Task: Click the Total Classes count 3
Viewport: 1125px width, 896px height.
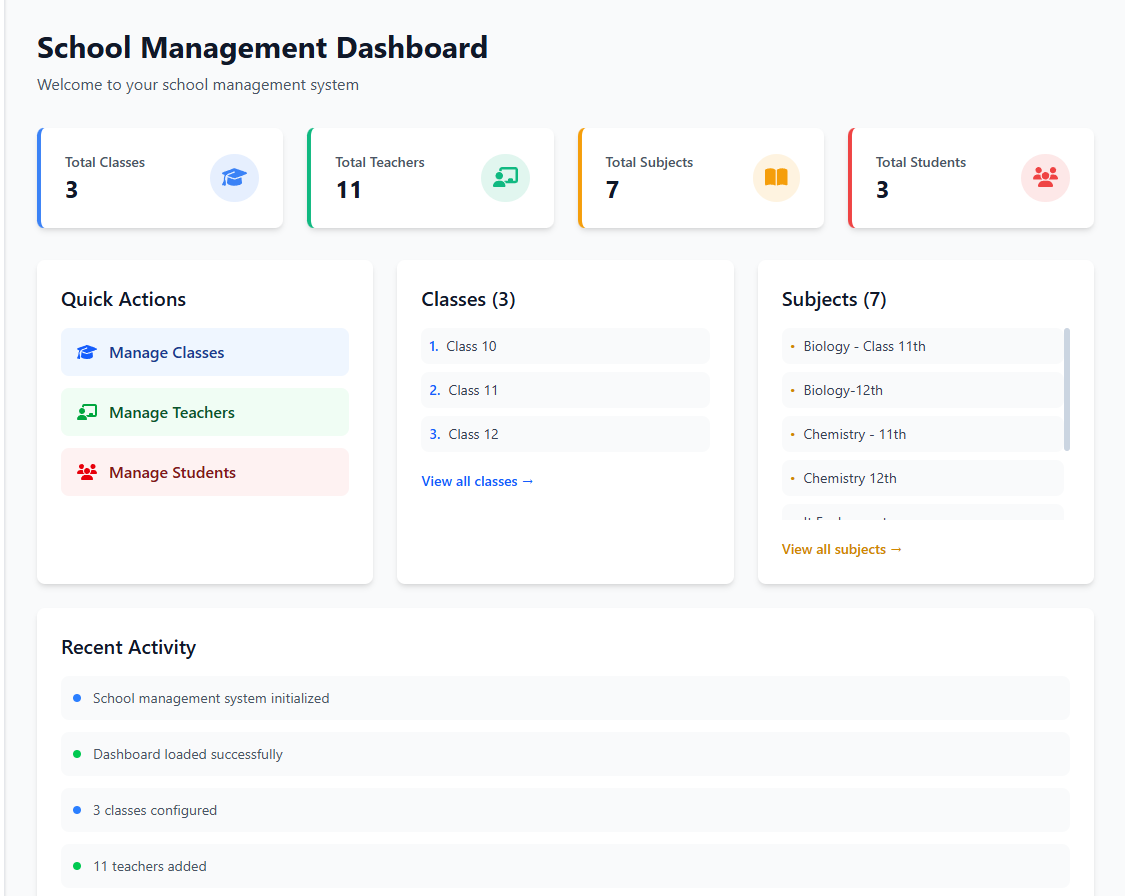Action: pos(71,190)
